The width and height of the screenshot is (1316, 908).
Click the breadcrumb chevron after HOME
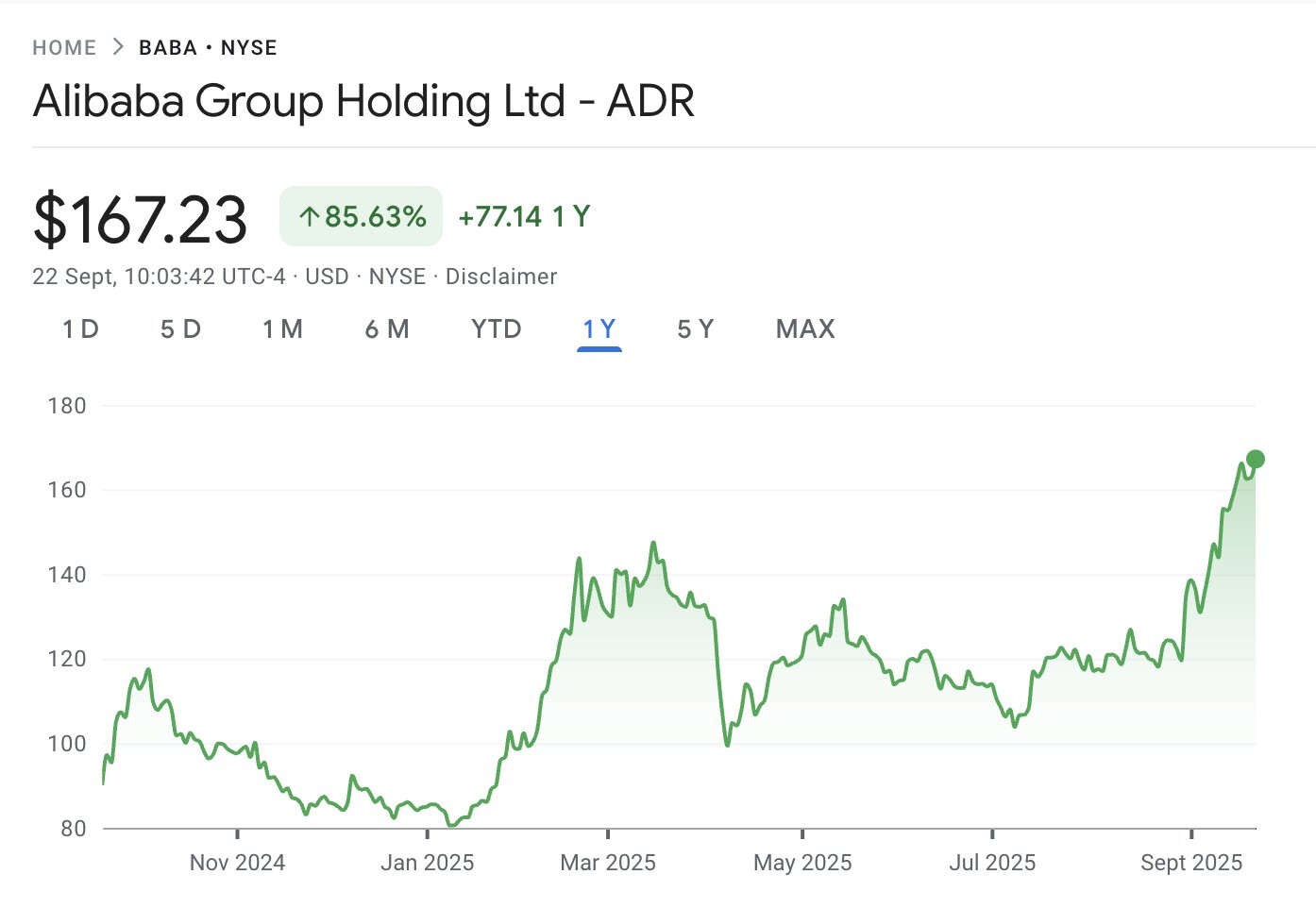(118, 47)
